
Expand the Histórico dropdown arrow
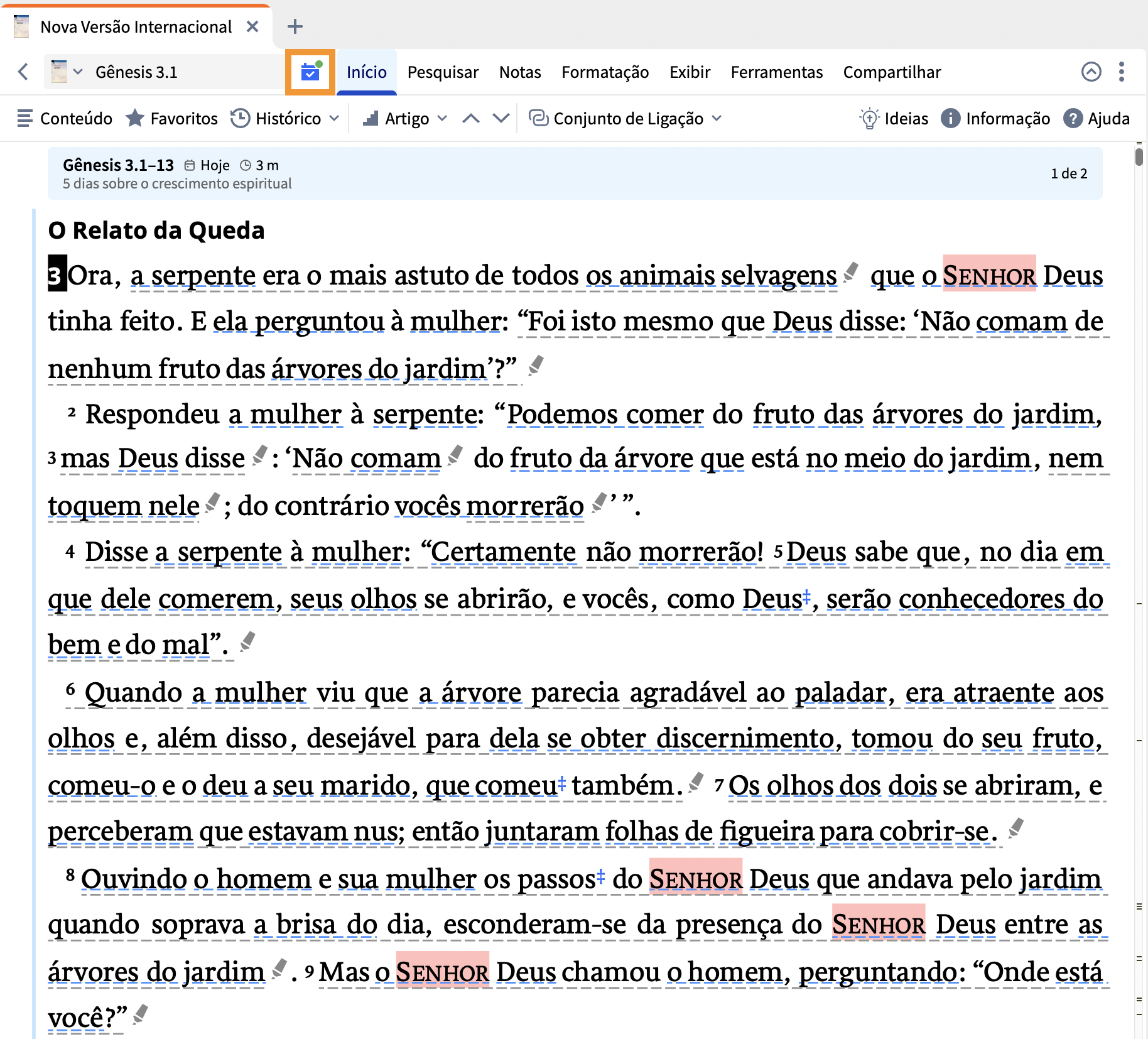coord(334,119)
